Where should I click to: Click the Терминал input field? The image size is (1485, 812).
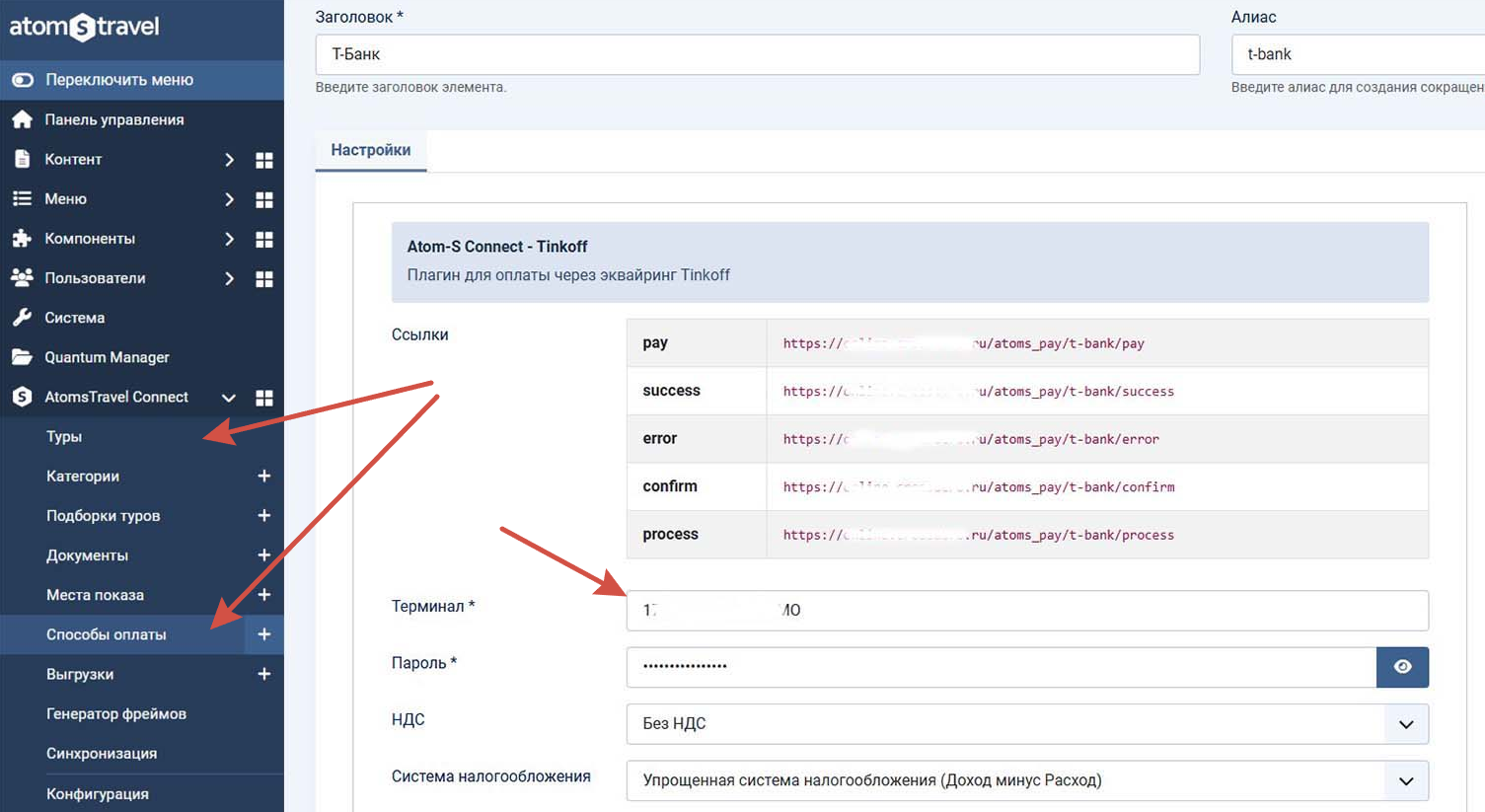tap(1027, 610)
